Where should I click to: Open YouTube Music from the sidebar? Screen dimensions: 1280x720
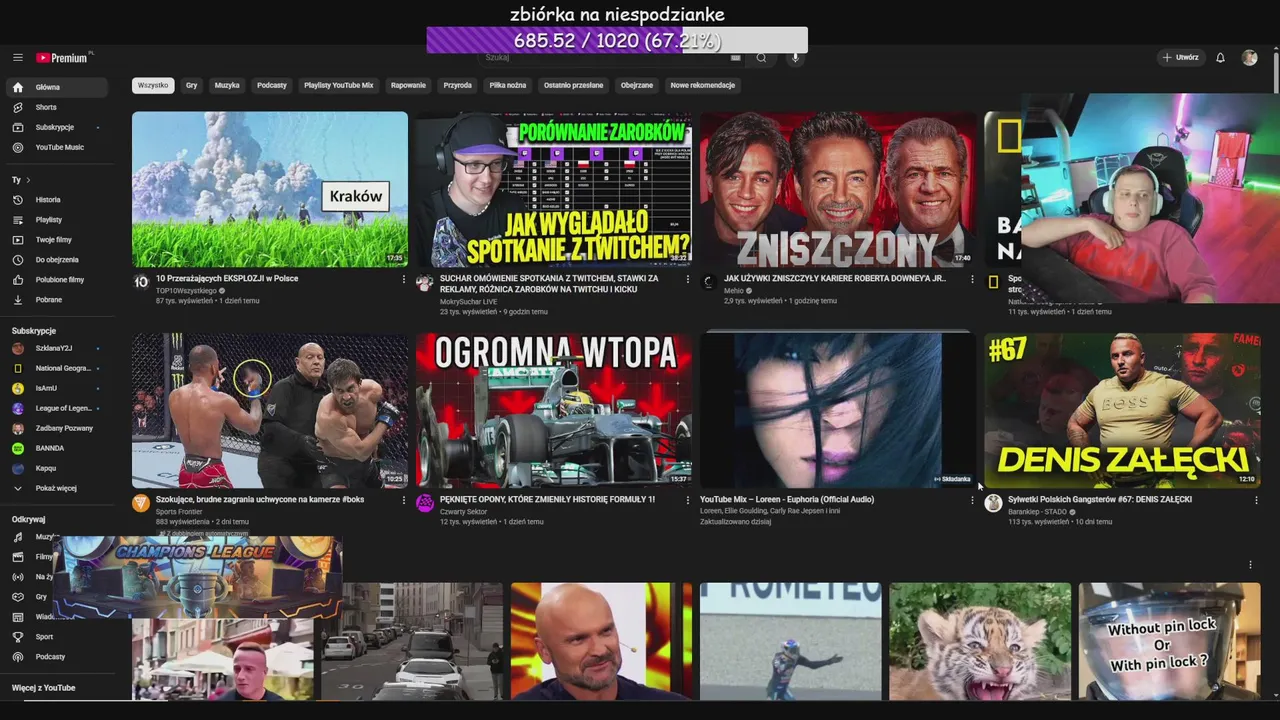(x=57, y=147)
